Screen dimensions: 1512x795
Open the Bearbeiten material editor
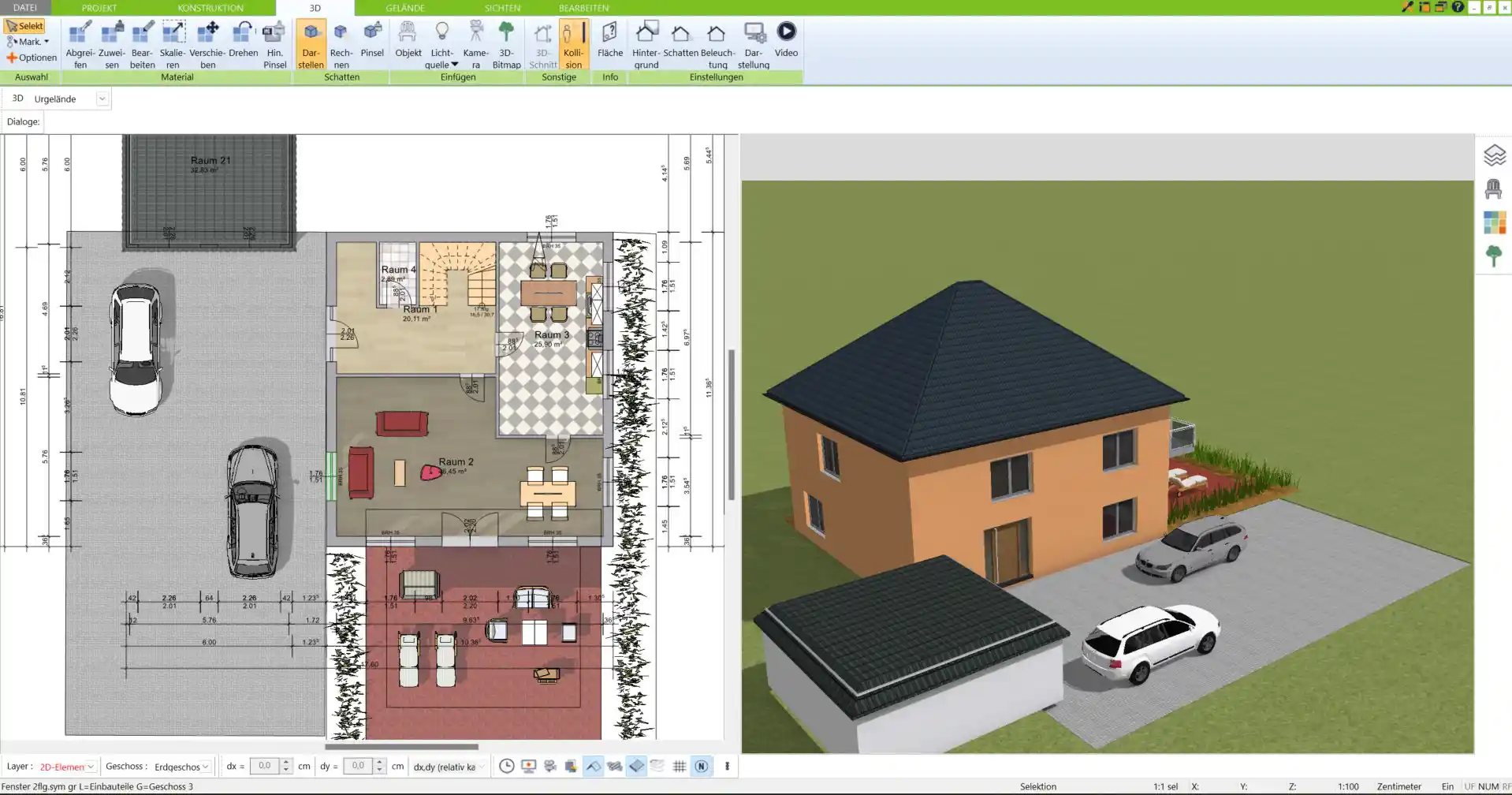point(142,45)
